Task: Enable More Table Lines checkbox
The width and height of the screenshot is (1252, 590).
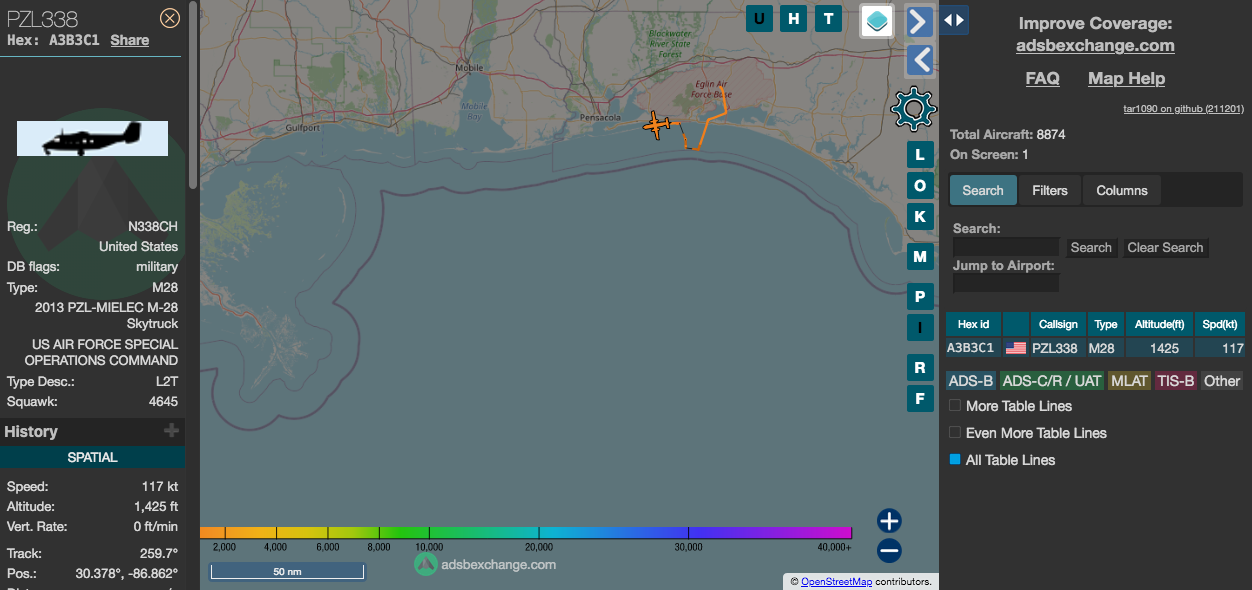Action: pos(955,406)
